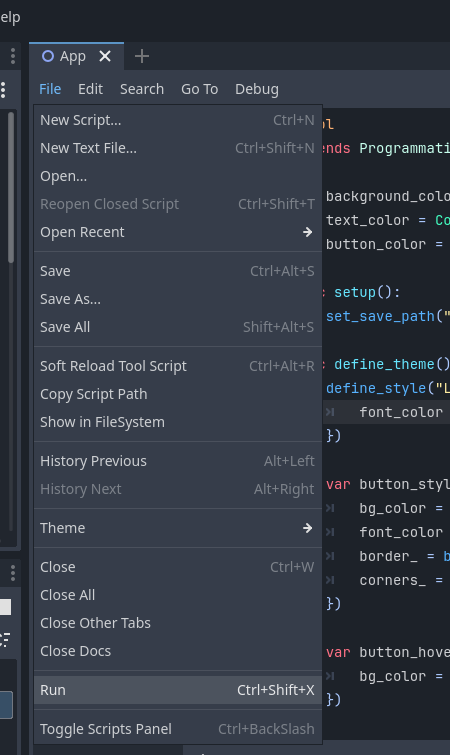Open the Search menu
Screen dimensions: 450x755
142,89
